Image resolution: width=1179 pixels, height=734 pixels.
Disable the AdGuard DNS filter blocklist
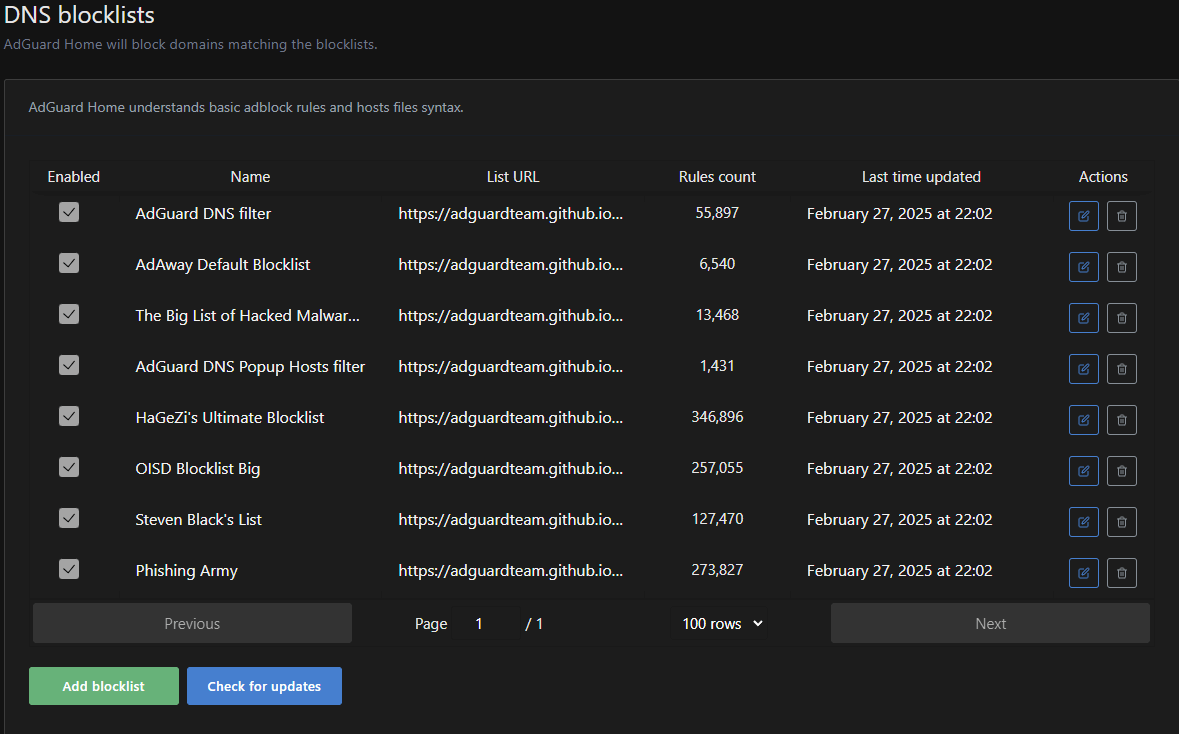[69, 212]
